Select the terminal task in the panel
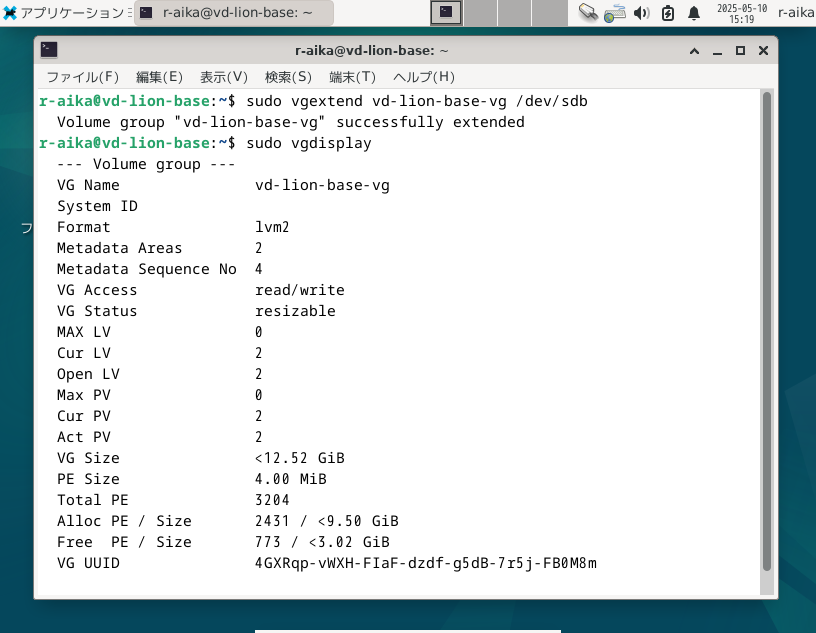 click(234, 12)
